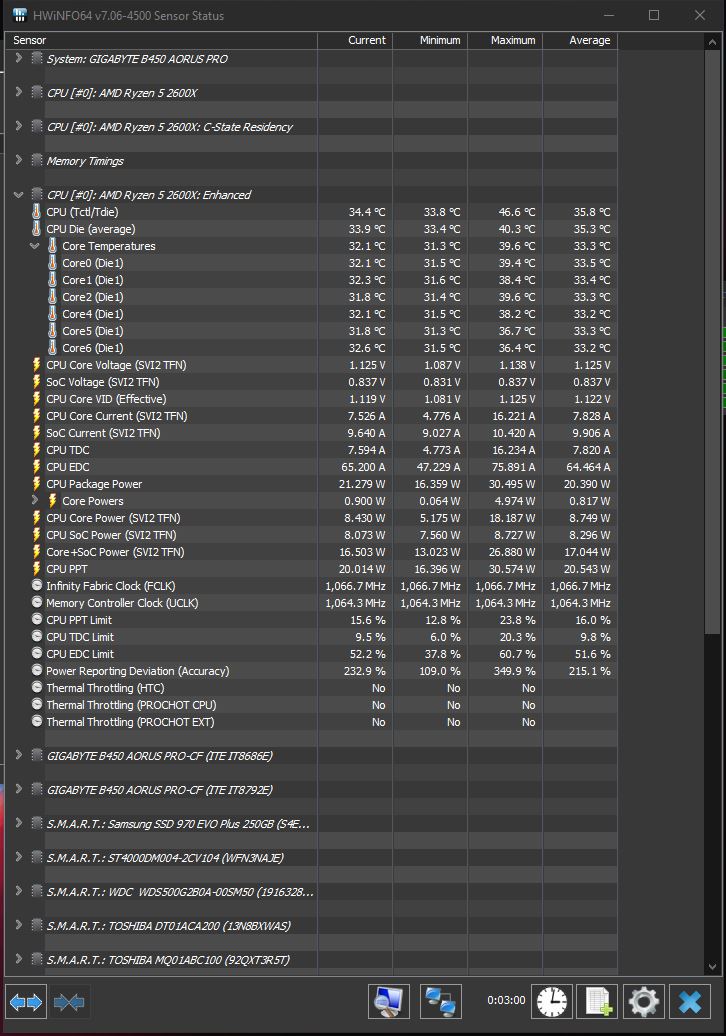Click round icon of Thermal Throttling (HTC)
The height and width of the screenshot is (1036, 726).
pos(37,687)
